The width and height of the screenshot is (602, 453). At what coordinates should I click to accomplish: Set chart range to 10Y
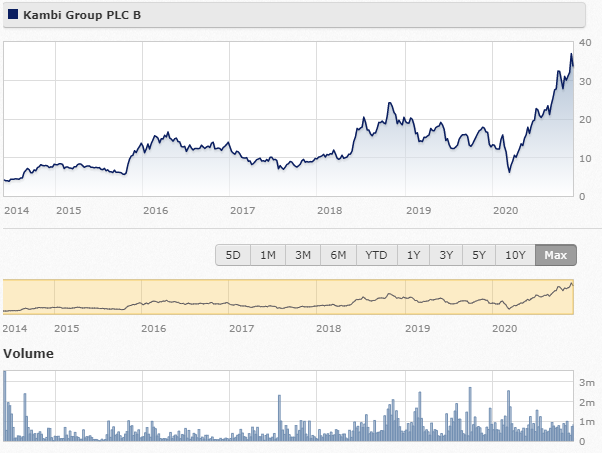pyautogui.click(x=515, y=255)
